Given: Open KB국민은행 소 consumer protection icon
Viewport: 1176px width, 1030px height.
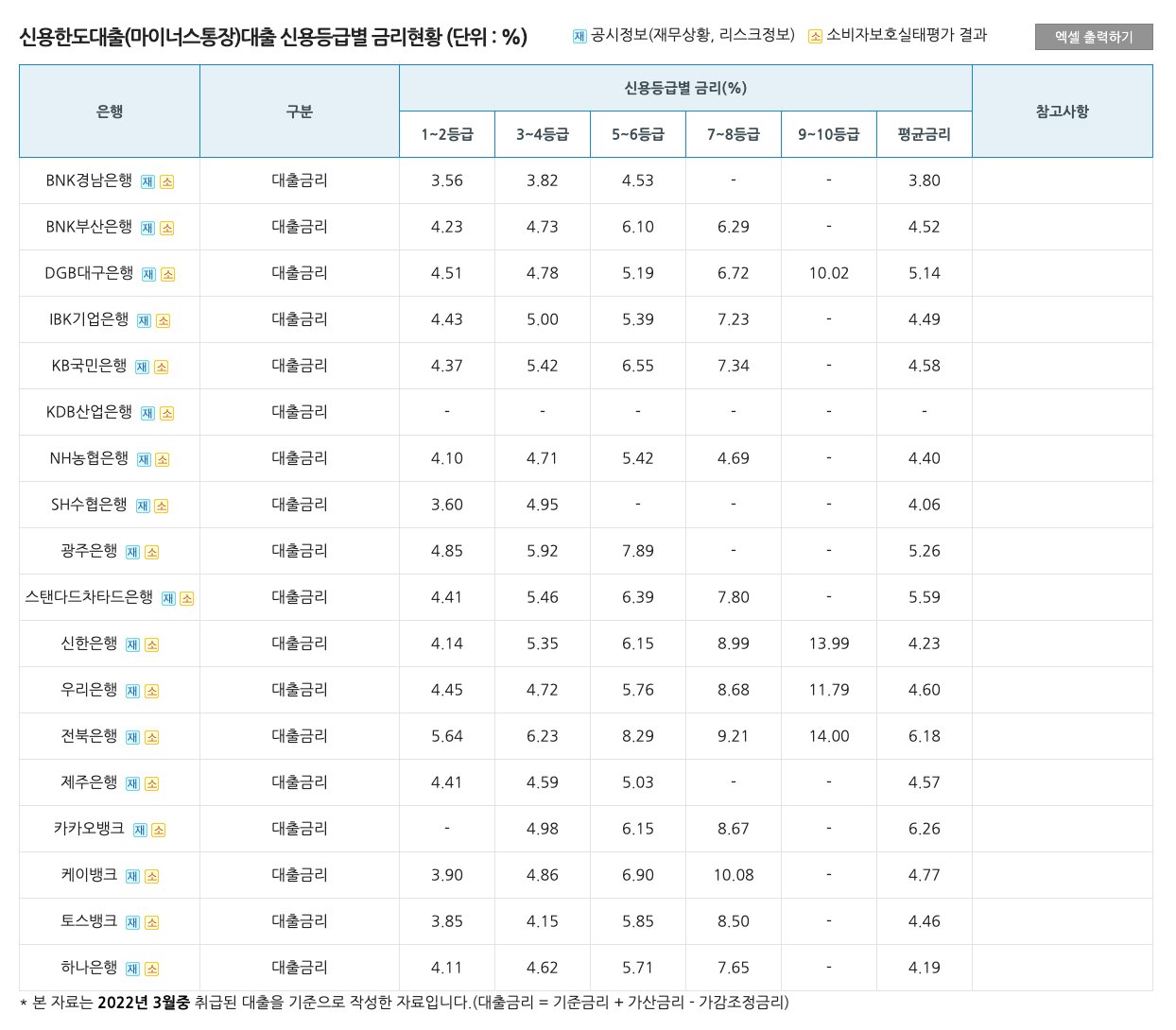Looking at the screenshot, I should tap(161, 368).
